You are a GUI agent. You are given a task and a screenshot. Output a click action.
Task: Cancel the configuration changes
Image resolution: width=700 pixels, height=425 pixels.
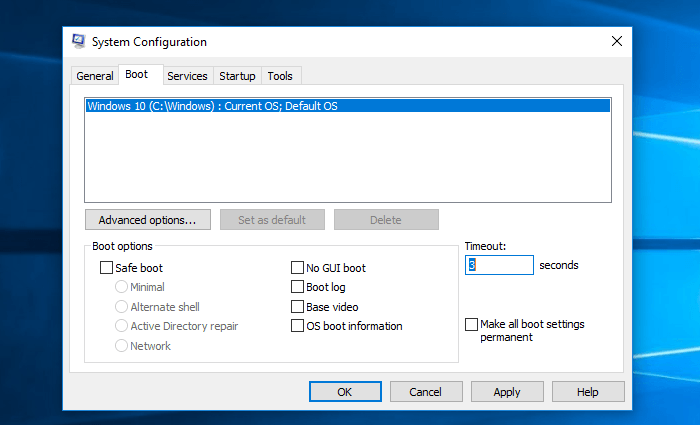click(x=426, y=392)
